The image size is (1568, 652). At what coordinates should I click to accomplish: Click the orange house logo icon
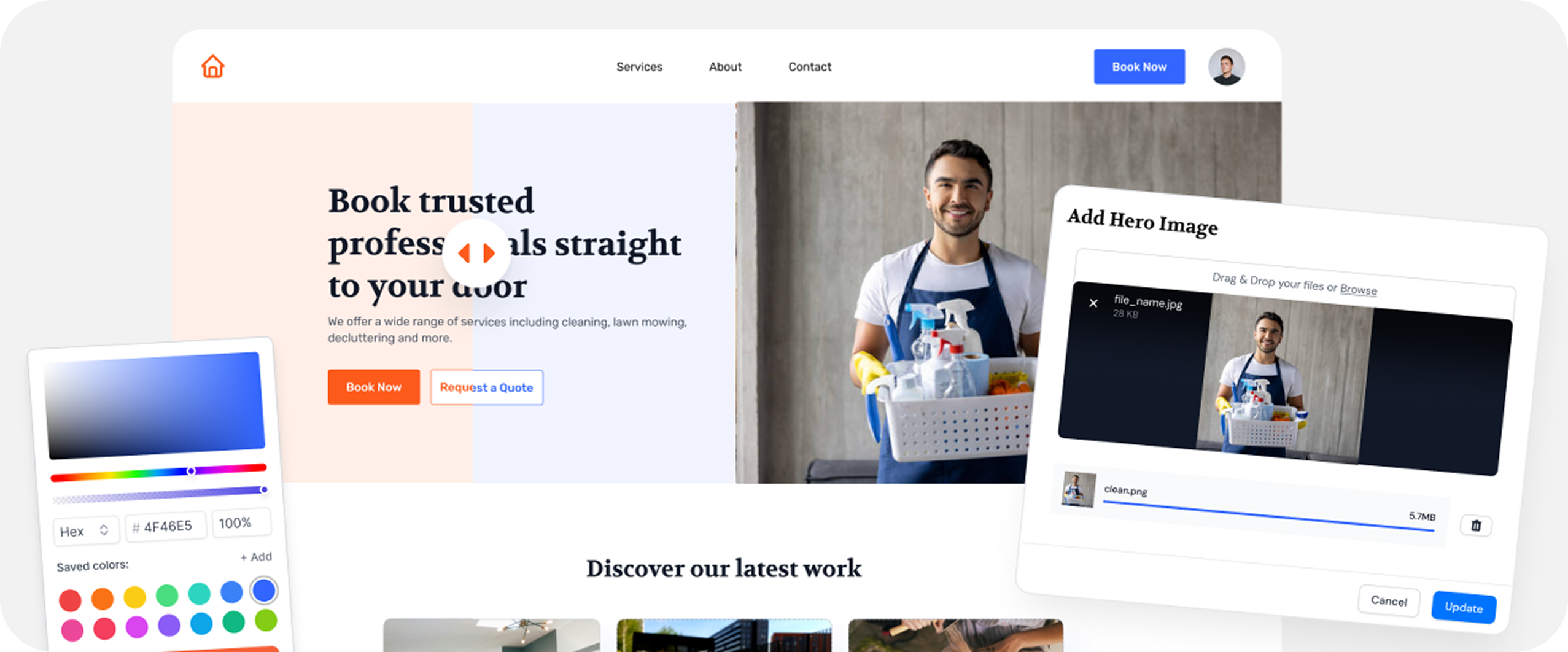(212, 66)
